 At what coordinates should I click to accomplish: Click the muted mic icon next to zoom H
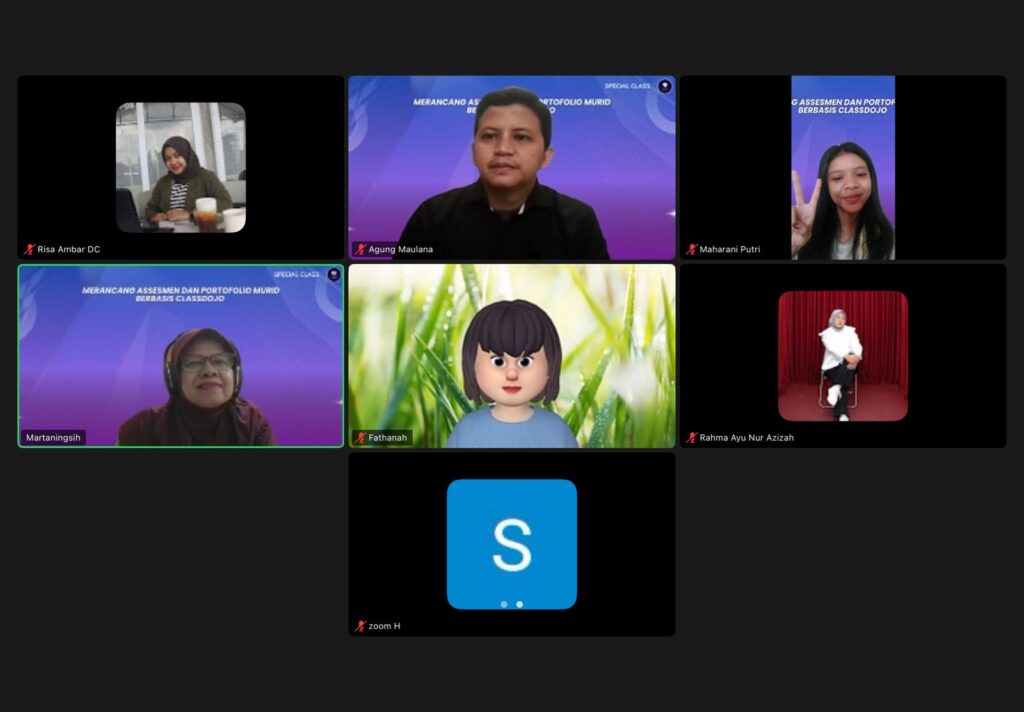tap(360, 626)
